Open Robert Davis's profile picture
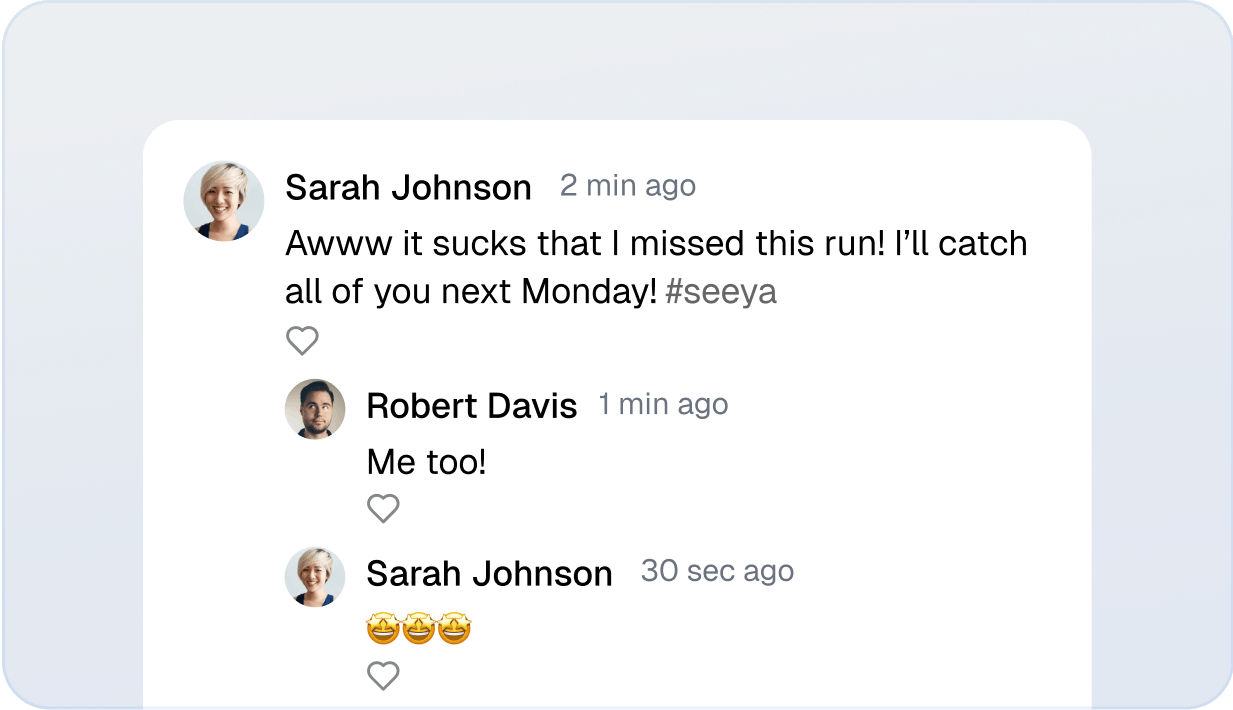The image size is (1233, 710). coord(315,409)
